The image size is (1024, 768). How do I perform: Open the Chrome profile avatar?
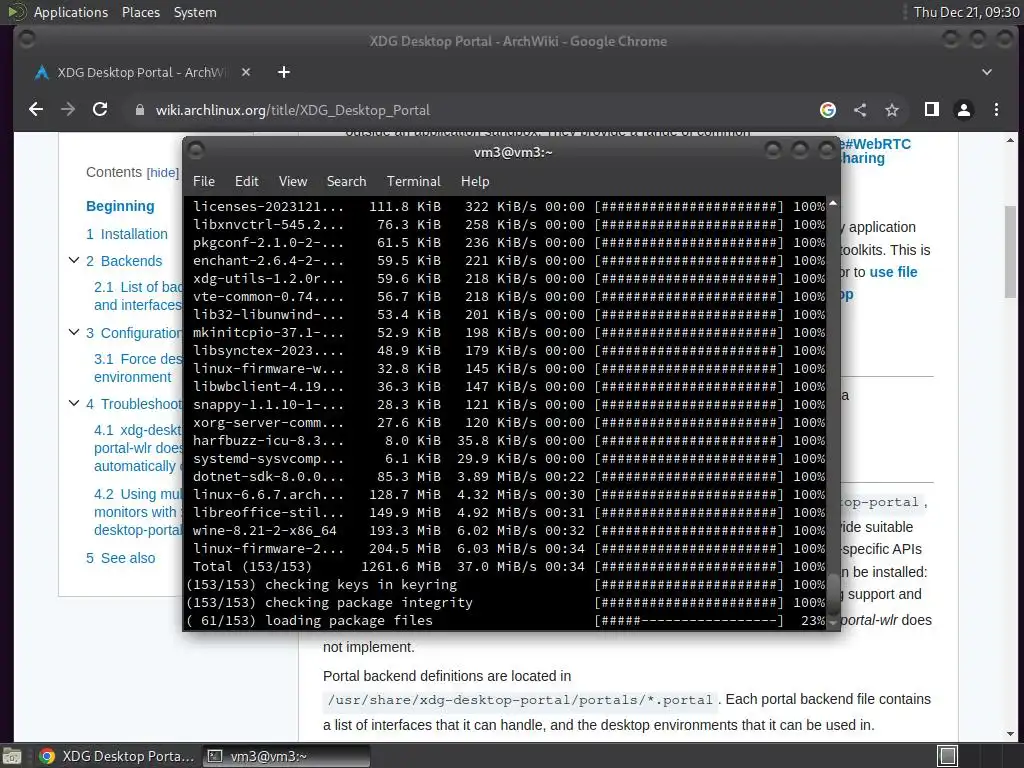pyautogui.click(x=964, y=110)
